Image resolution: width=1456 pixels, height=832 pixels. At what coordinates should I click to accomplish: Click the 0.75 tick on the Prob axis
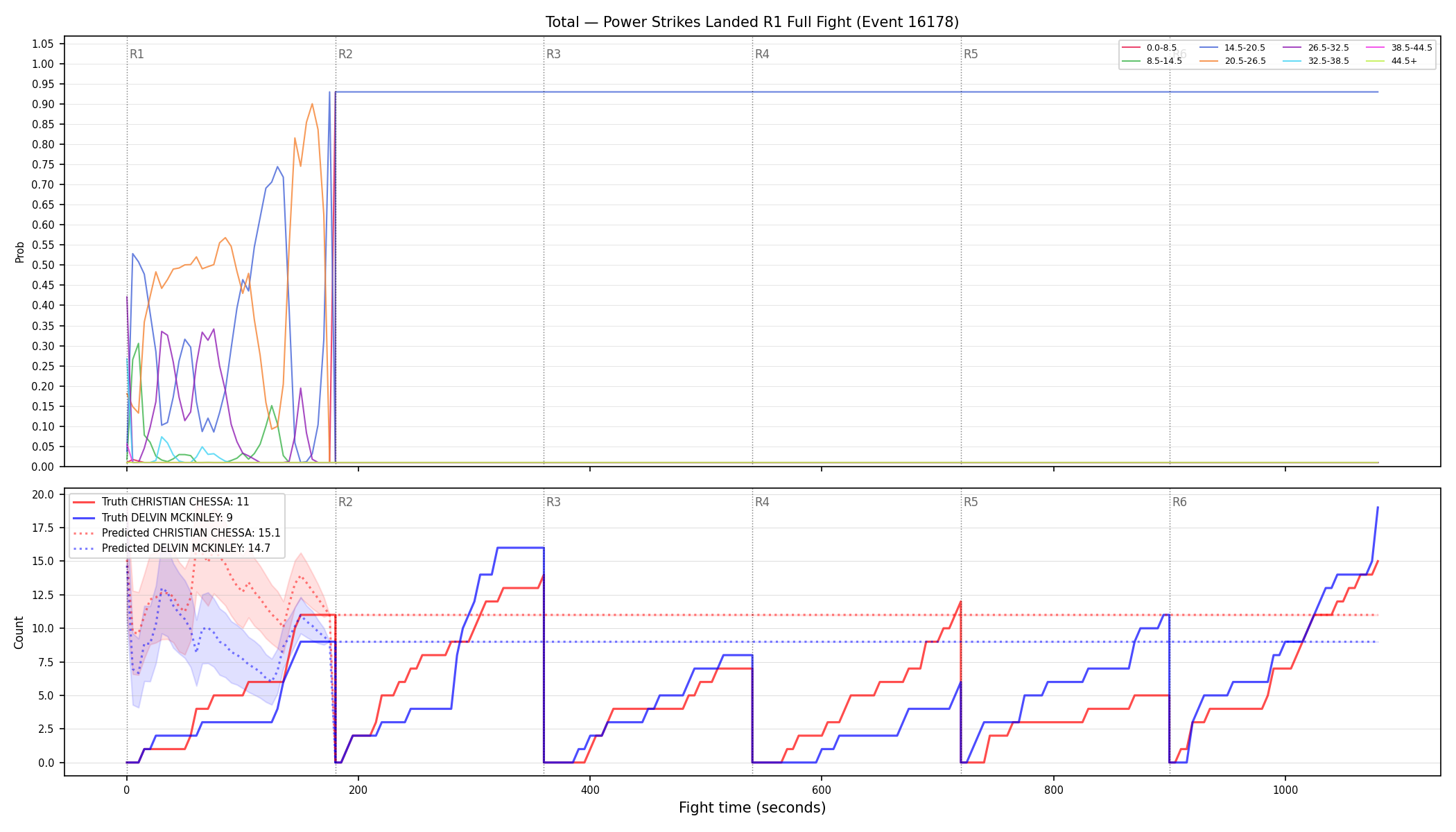42,164
